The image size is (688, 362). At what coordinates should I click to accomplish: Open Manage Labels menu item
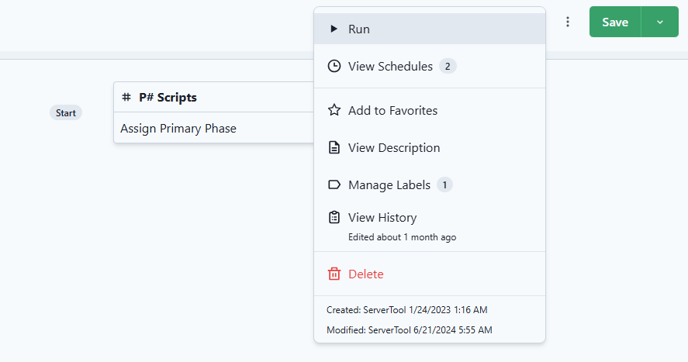(430, 185)
